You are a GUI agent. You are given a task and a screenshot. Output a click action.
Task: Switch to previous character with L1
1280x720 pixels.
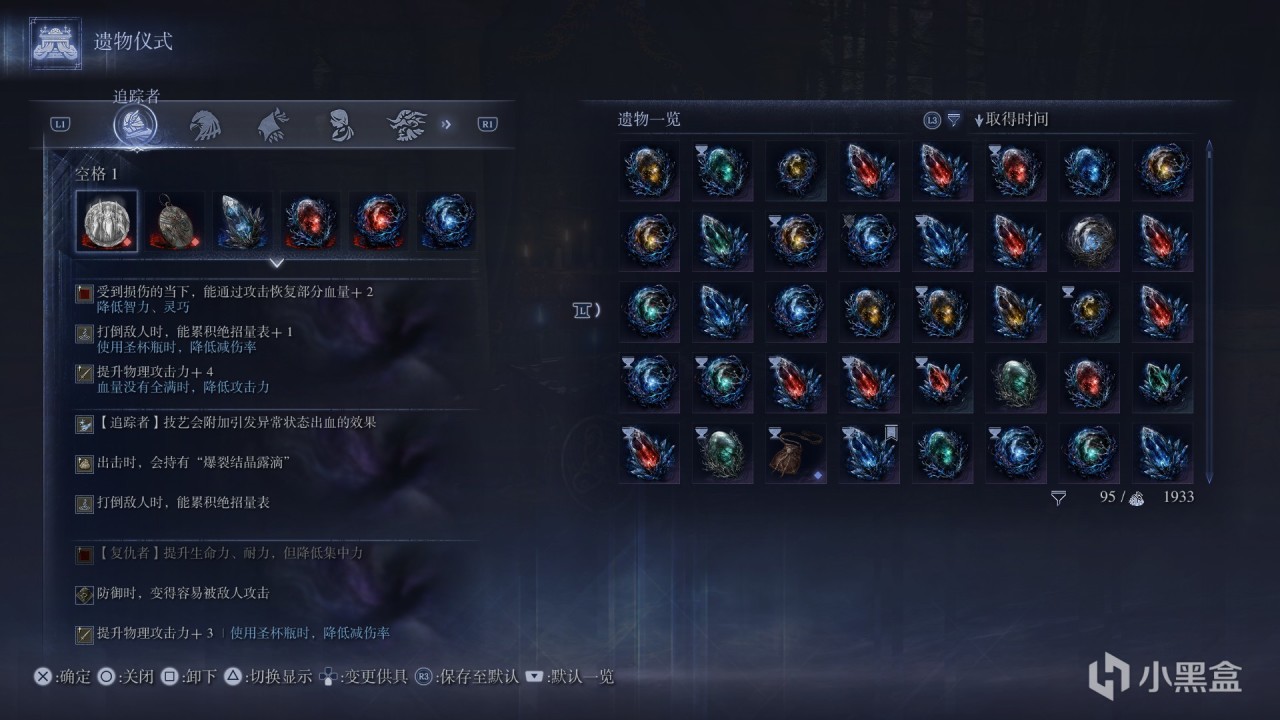point(61,124)
